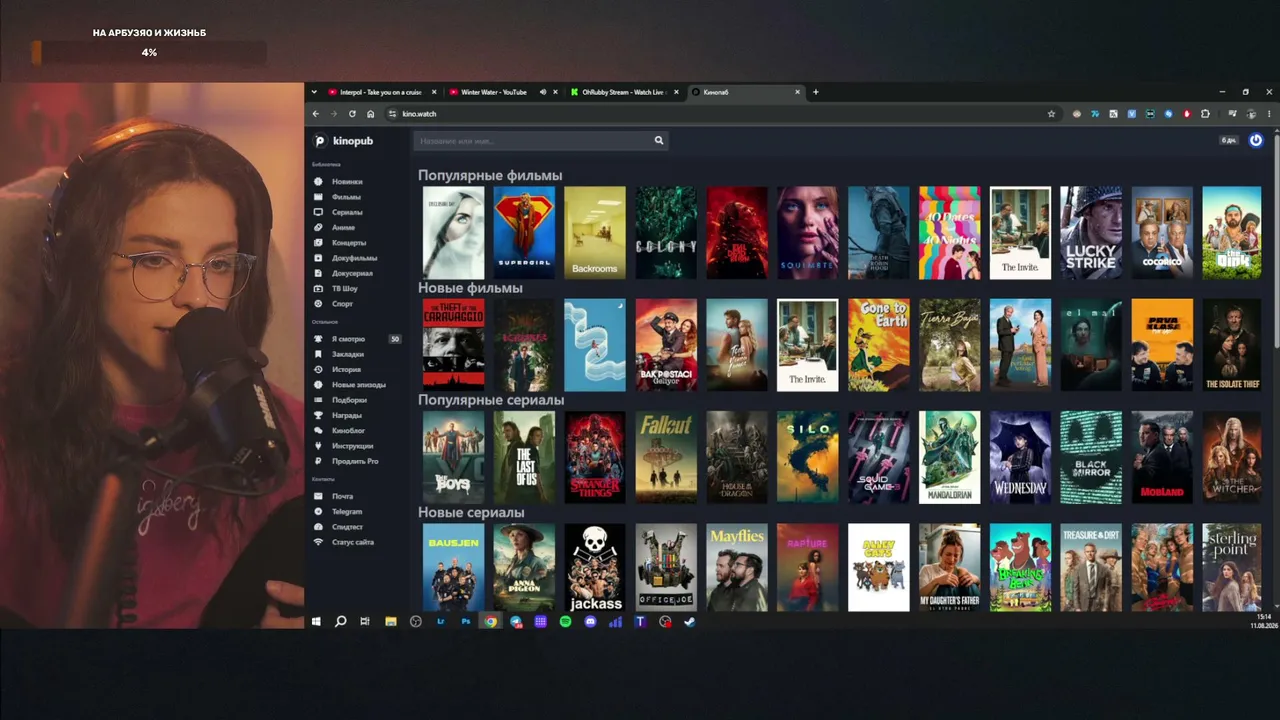Open the Supergirl movie poster
This screenshot has width=1280, height=720.
click(x=524, y=233)
